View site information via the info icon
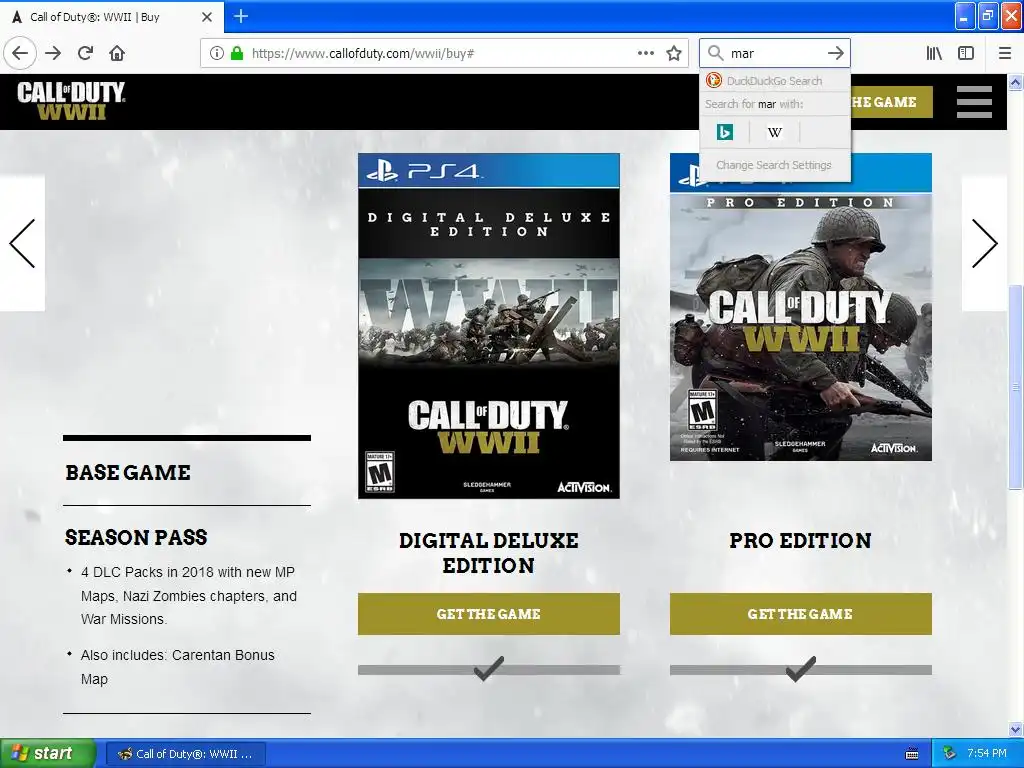 [x=217, y=53]
